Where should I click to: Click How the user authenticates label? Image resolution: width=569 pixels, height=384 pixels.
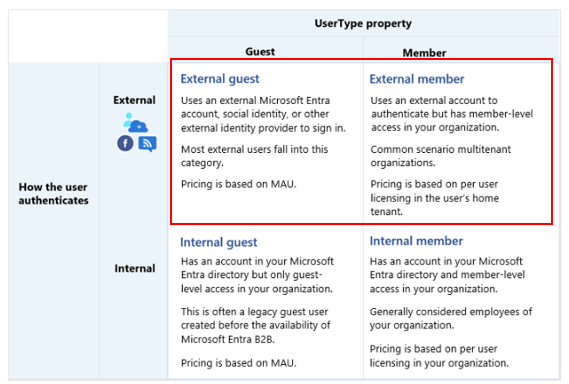tap(53, 193)
